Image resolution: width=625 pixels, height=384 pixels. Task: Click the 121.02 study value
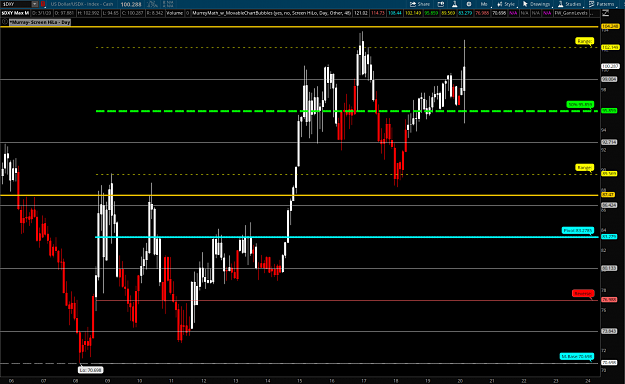coord(361,13)
